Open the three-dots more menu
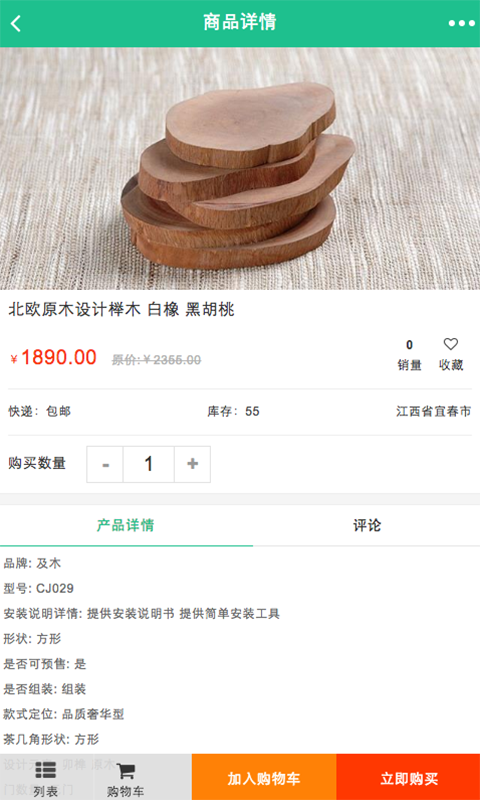The height and width of the screenshot is (800, 480). (462, 23)
